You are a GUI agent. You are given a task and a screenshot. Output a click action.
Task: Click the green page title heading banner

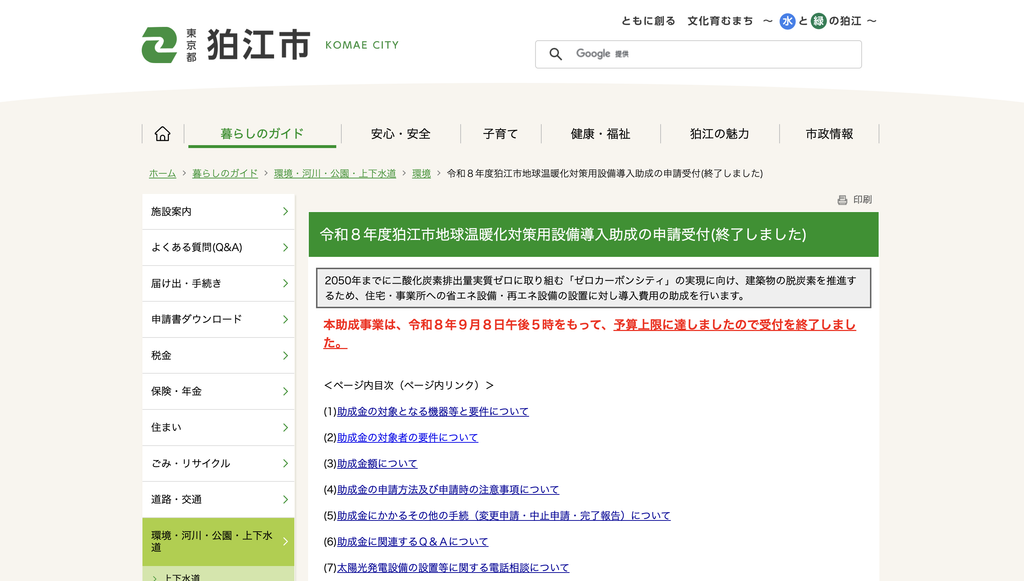coord(594,234)
